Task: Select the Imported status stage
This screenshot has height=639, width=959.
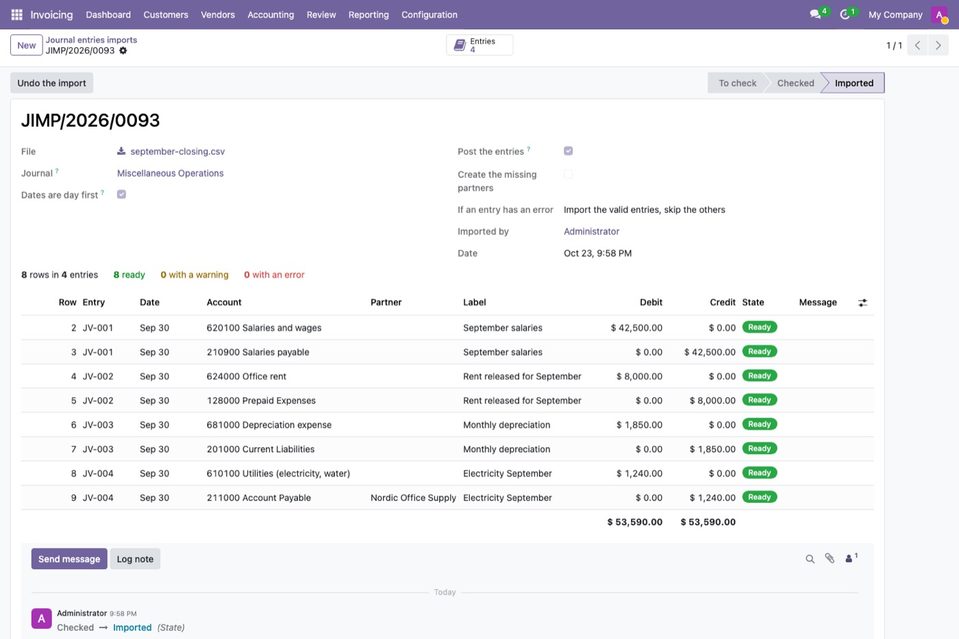Action: point(854,83)
